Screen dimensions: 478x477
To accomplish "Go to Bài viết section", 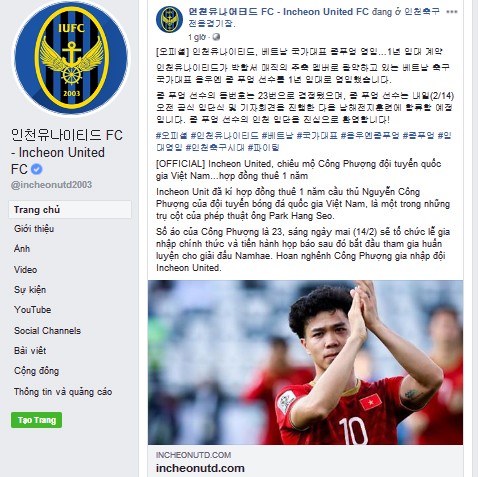I will tap(30, 351).
